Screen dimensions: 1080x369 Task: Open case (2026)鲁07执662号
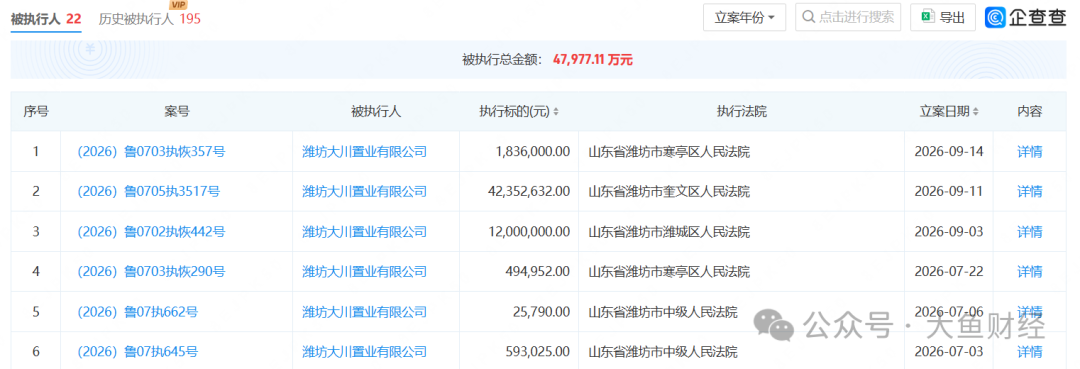138,312
